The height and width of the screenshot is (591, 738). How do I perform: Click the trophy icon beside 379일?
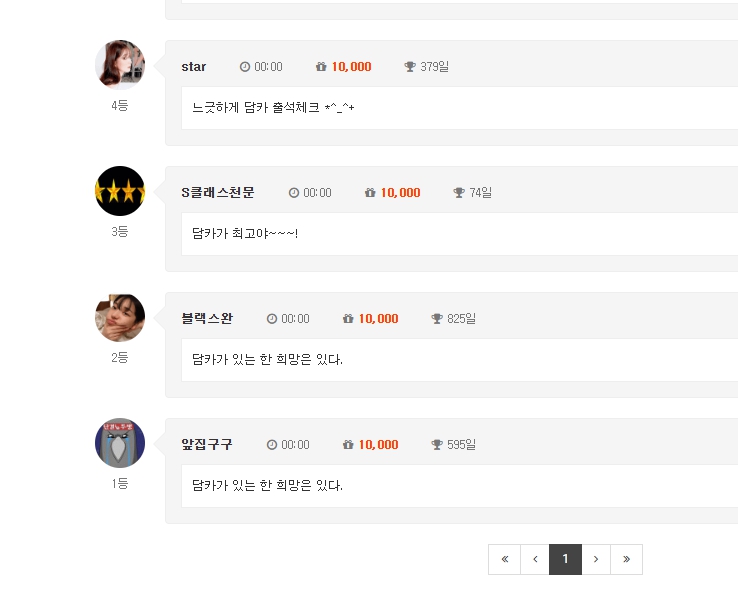coord(410,67)
